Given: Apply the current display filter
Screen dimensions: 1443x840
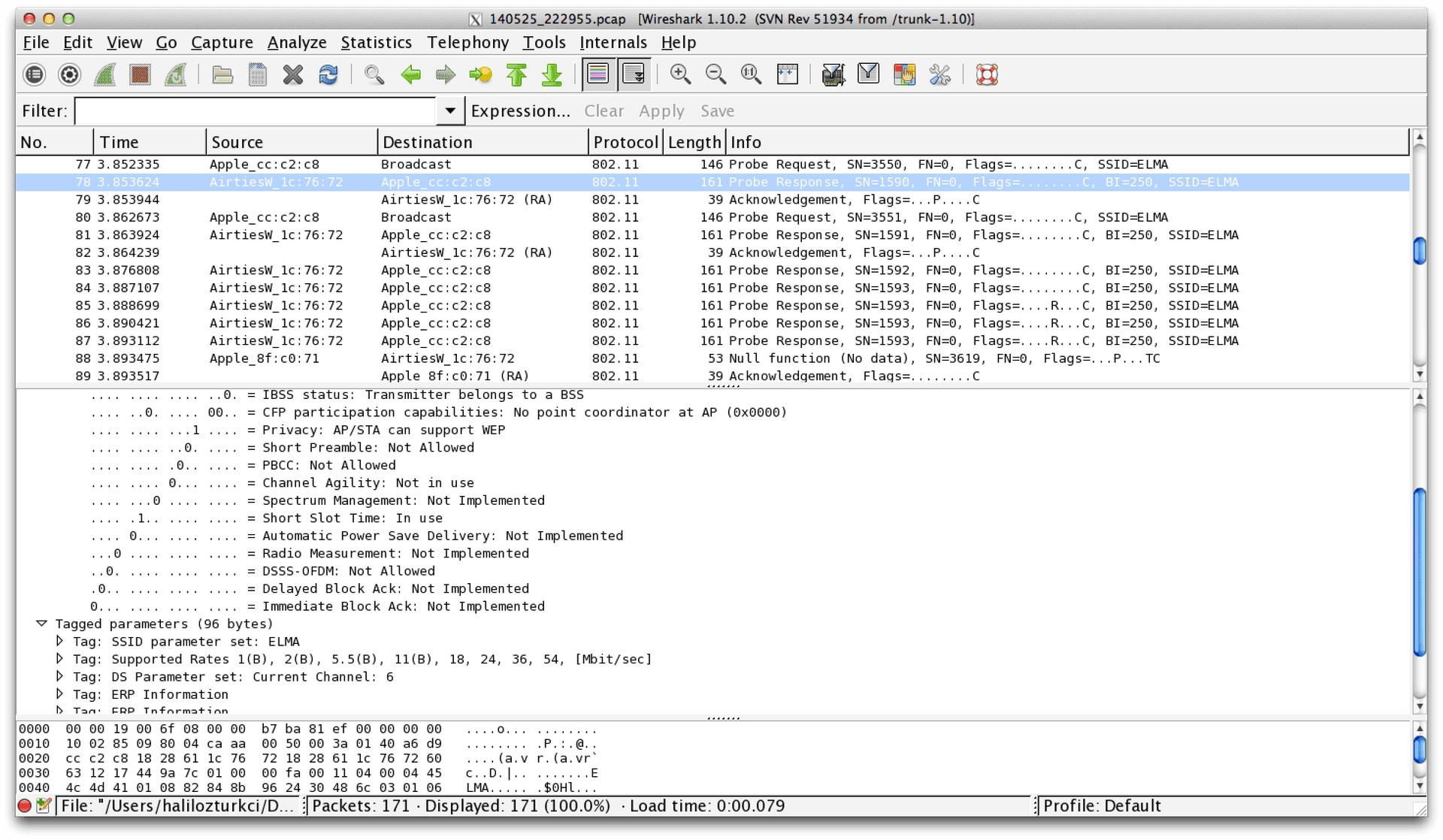Looking at the screenshot, I should tap(661, 110).
